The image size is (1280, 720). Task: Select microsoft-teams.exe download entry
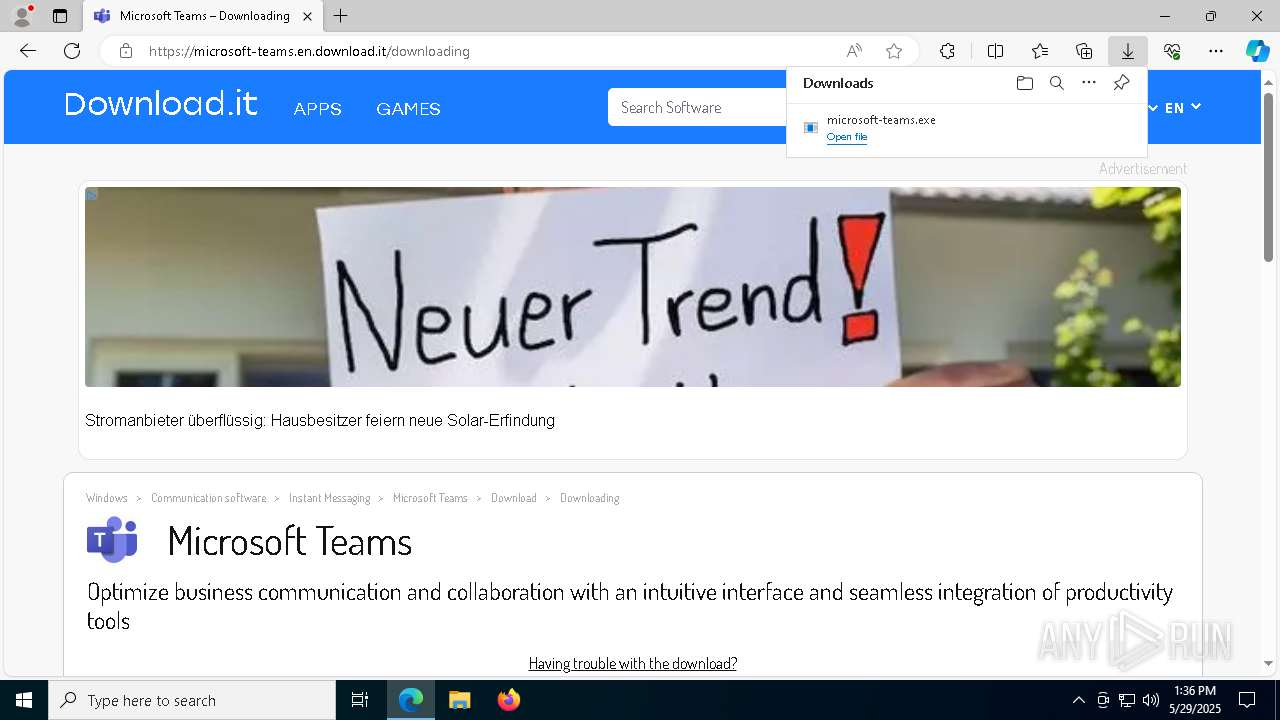click(966, 128)
